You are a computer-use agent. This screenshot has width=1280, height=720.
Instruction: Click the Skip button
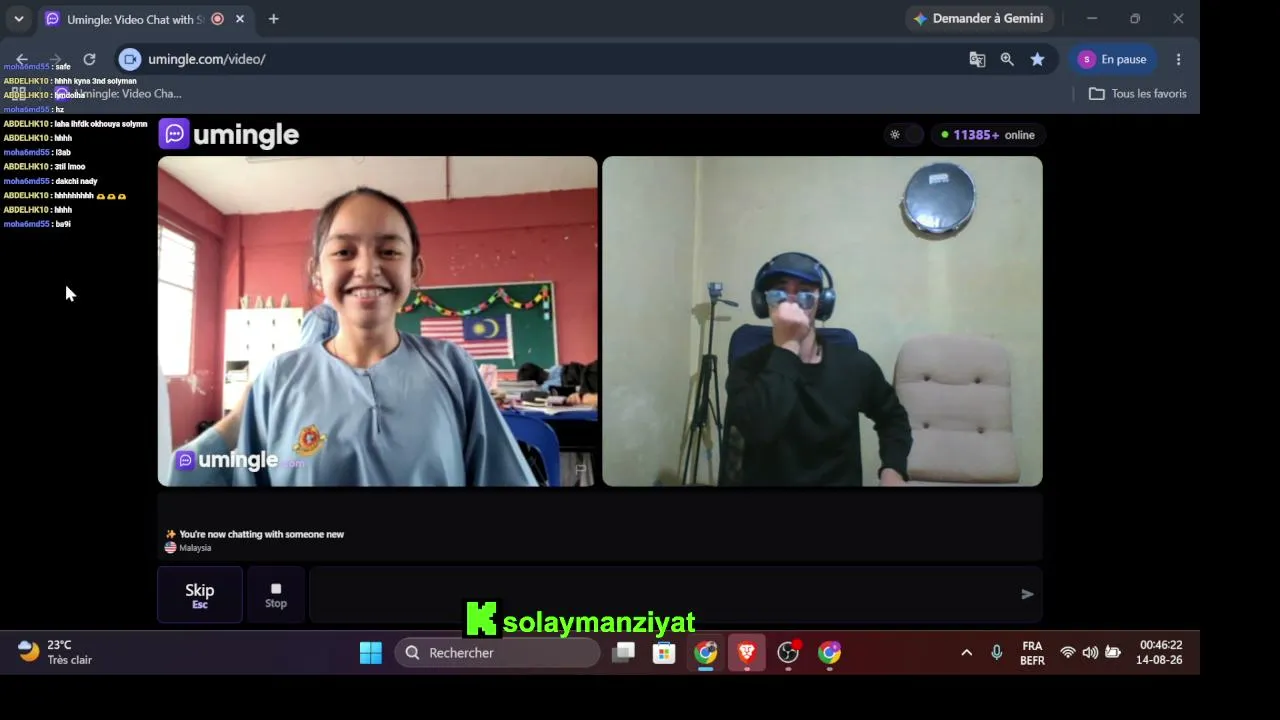click(x=200, y=595)
